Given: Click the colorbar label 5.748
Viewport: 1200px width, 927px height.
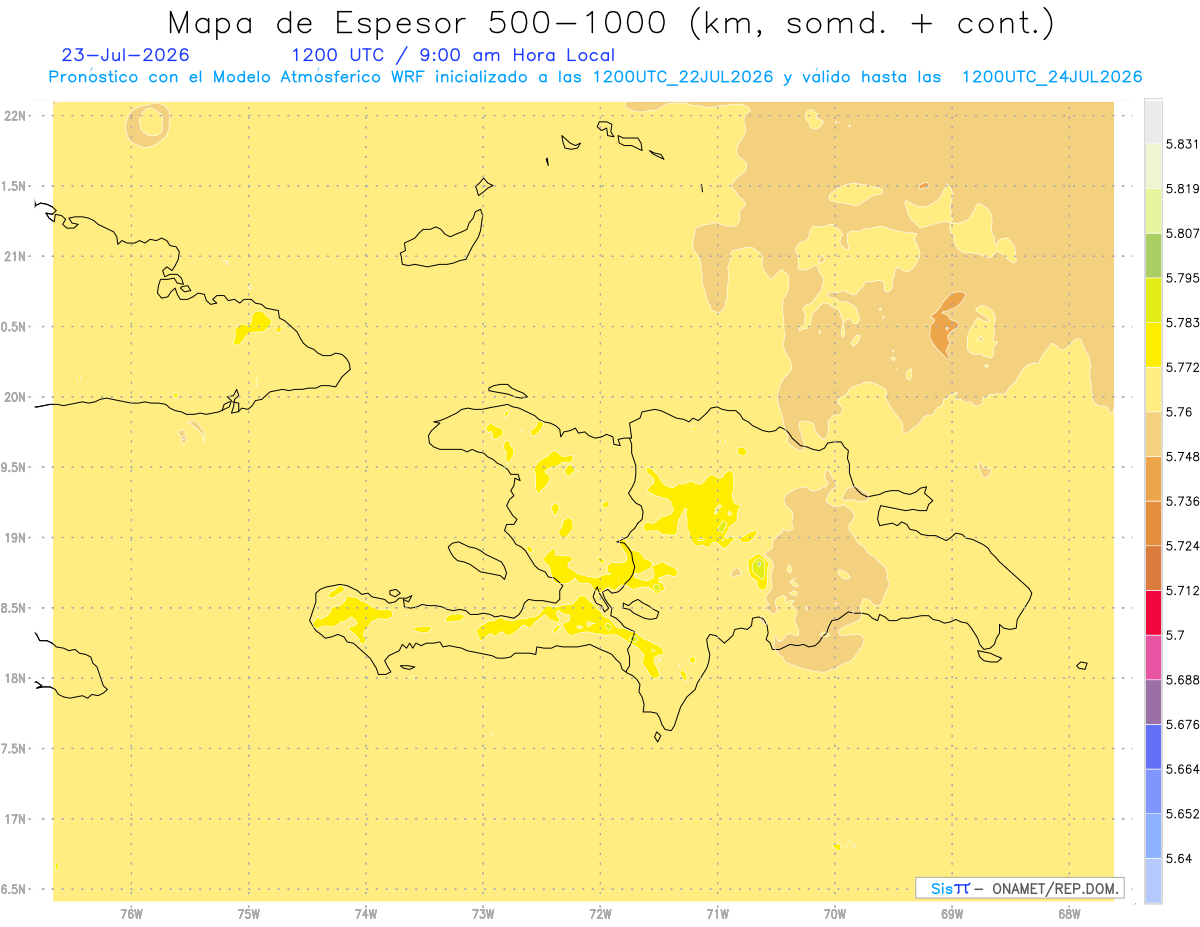Looking at the screenshot, I should tap(1183, 457).
